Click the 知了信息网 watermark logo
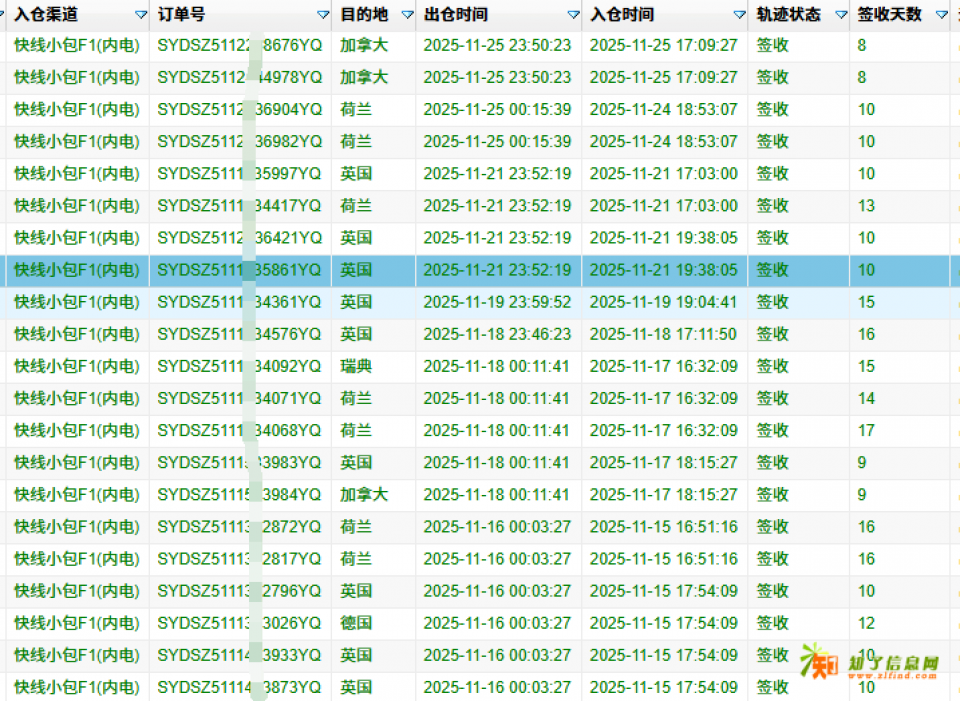The image size is (960, 701). tap(870, 664)
